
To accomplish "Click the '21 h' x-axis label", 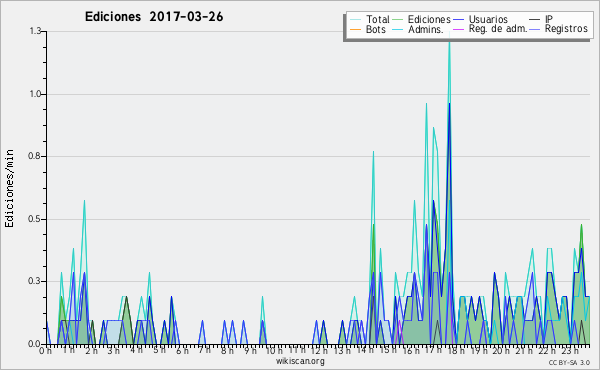I will click(x=525, y=351).
